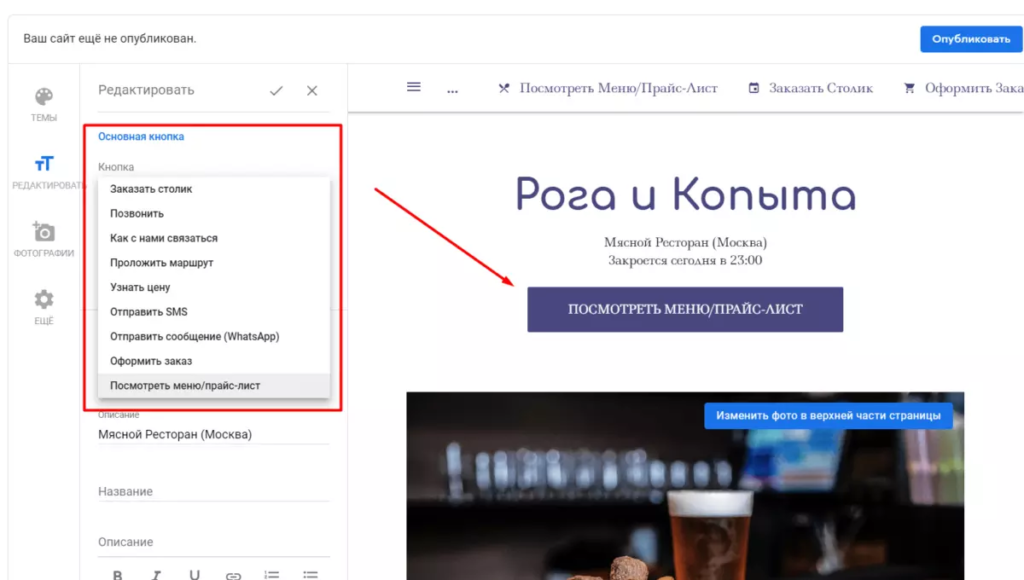Toggle bold formatting in the description editor
Image resolution: width=1024 pixels, height=580 pixels.
tap(116, 573)
